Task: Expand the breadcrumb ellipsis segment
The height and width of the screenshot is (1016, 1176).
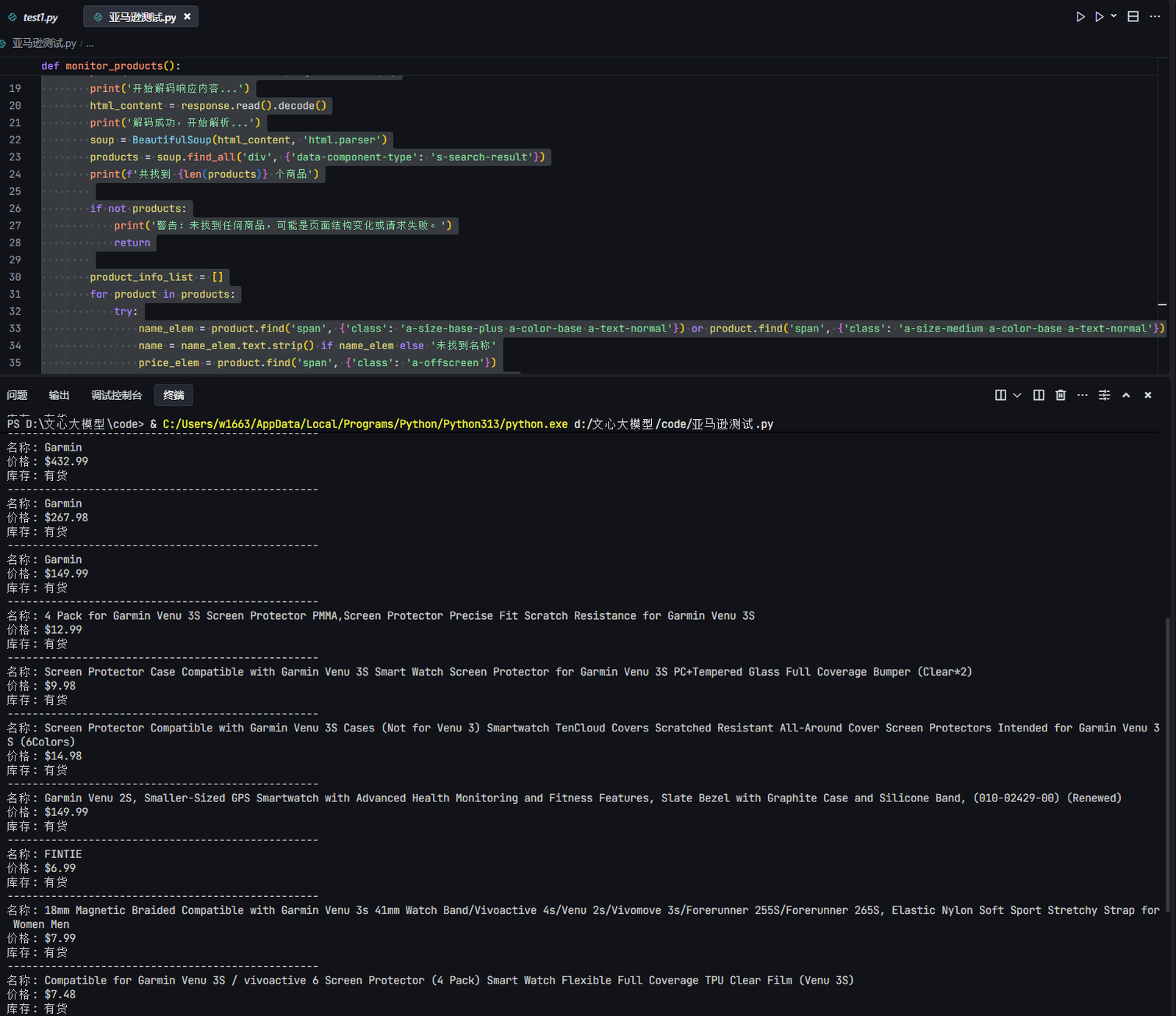Action: click(x=90, y=43)
